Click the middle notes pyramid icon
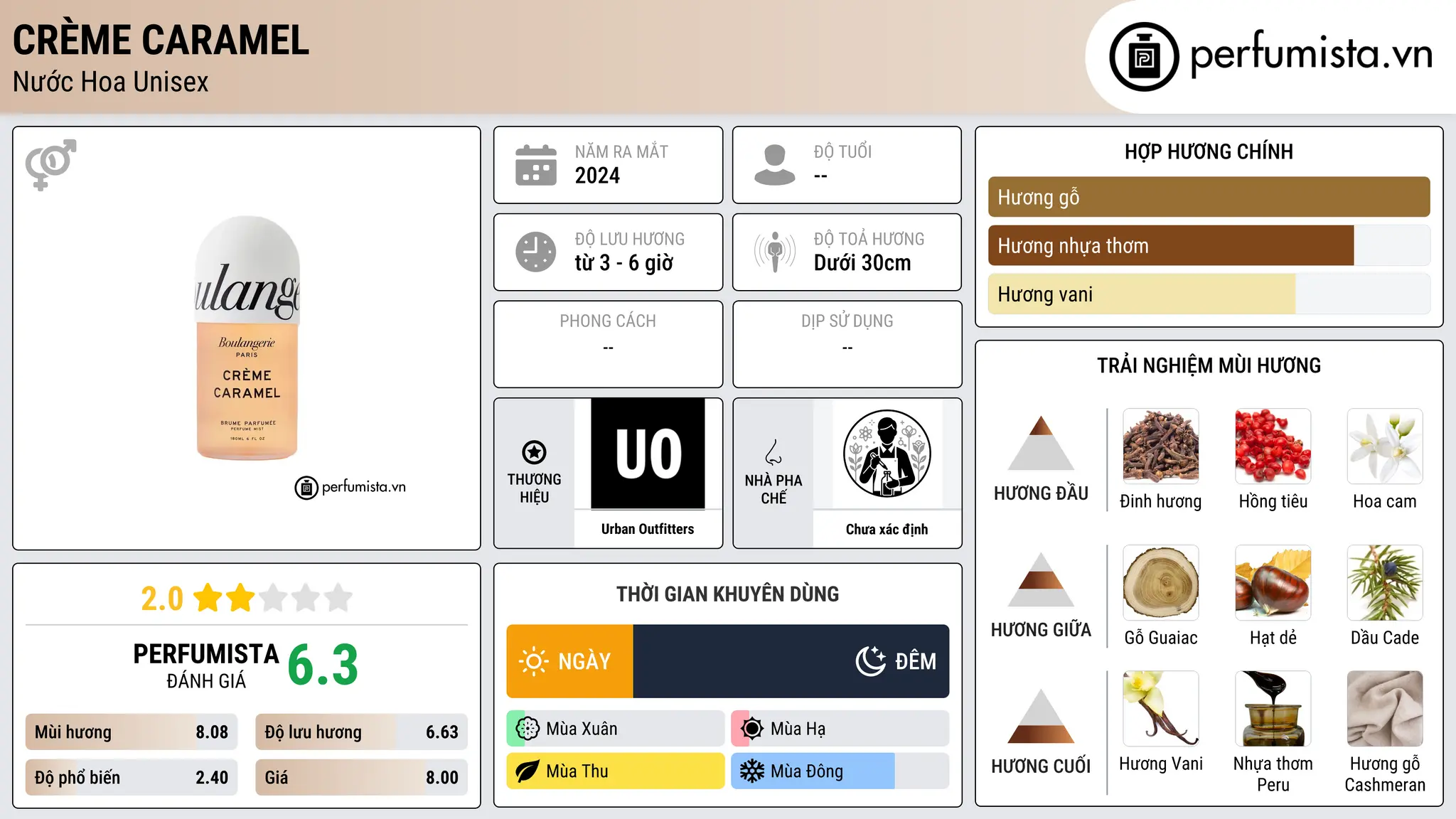 click(1041, 579)
